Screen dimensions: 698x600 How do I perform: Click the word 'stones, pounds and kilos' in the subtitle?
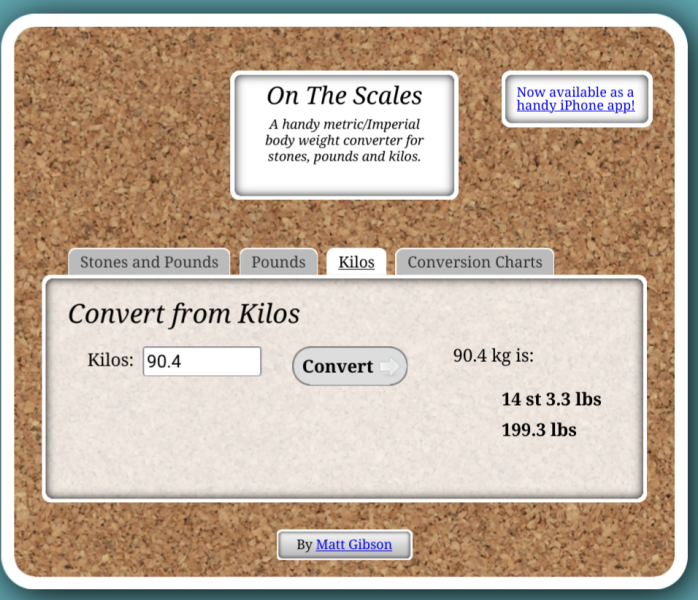tap(344, 156)
